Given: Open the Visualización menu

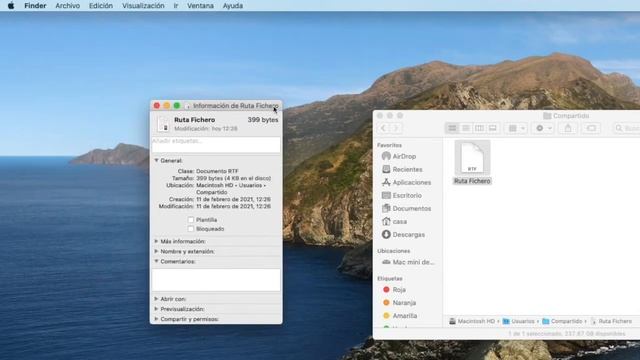Looking at the screenshot, I should (143, 6).
